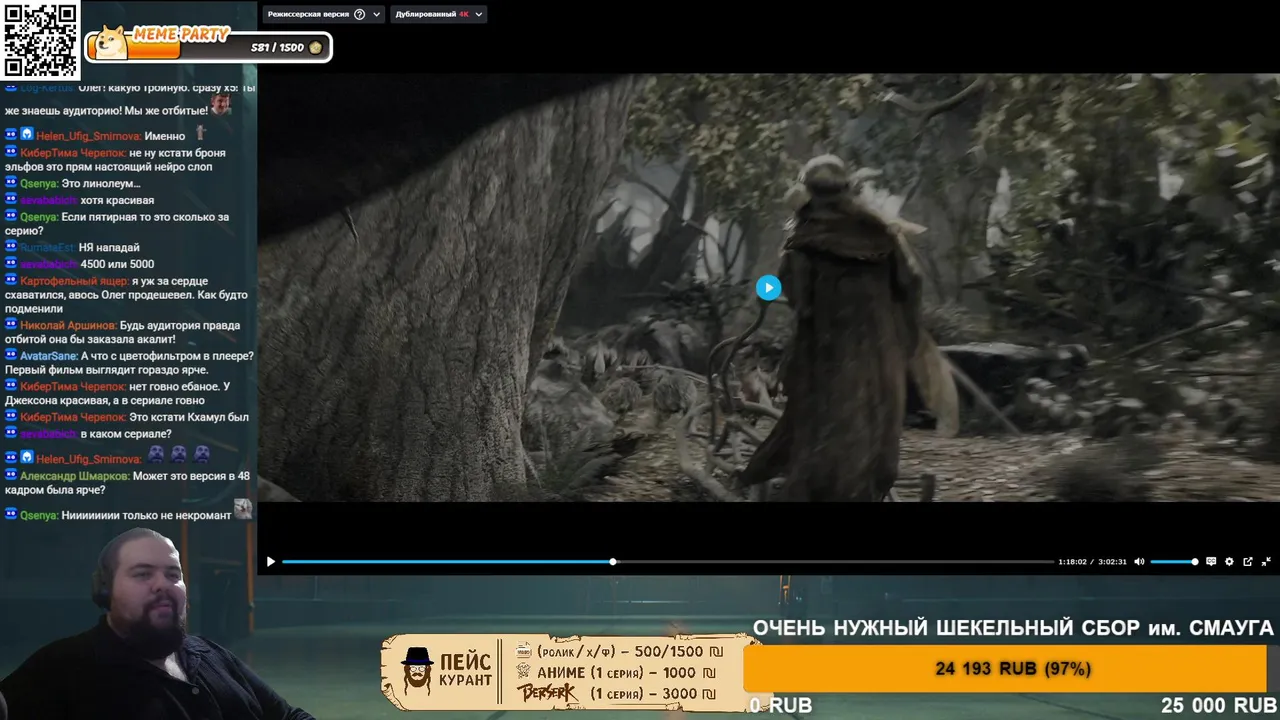Mute audio with the speaker icon
The height and width of the screenshot is (720, 1280).
[x=1139, y=562]
